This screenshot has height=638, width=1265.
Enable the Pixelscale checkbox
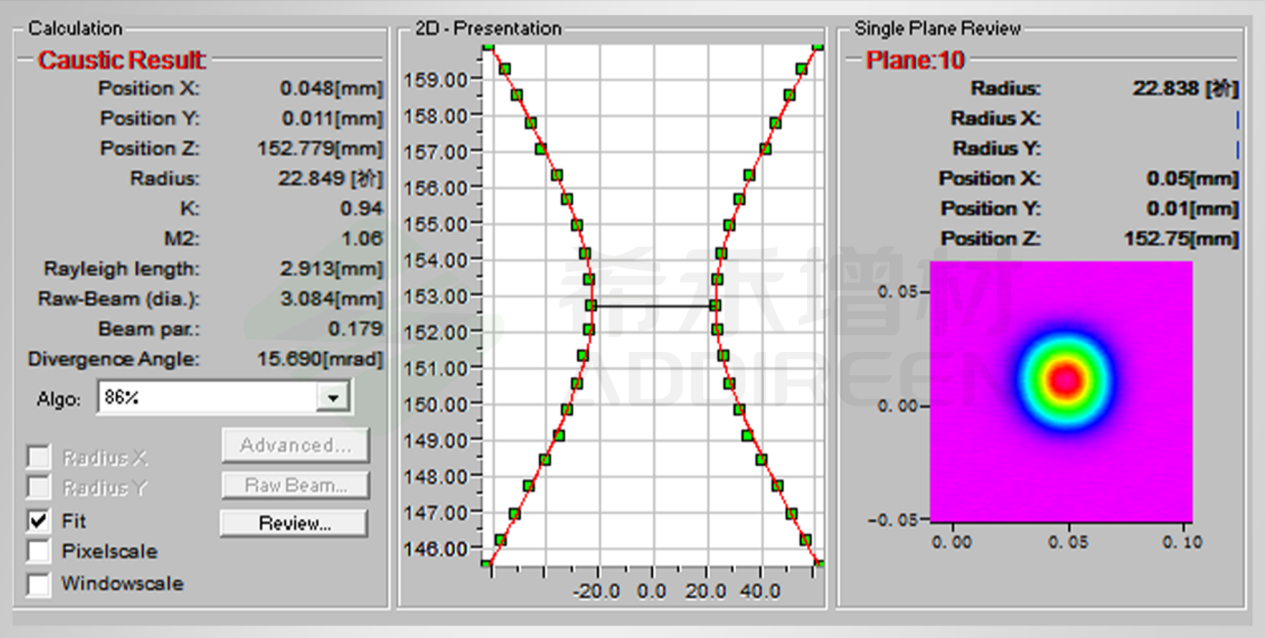coord(39,552)
